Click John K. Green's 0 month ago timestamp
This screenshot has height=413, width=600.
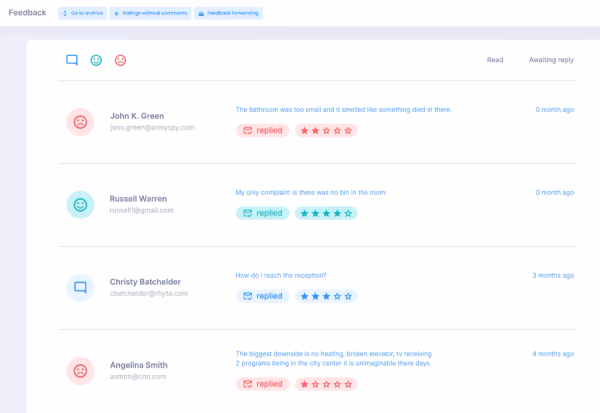pos(554,109)
